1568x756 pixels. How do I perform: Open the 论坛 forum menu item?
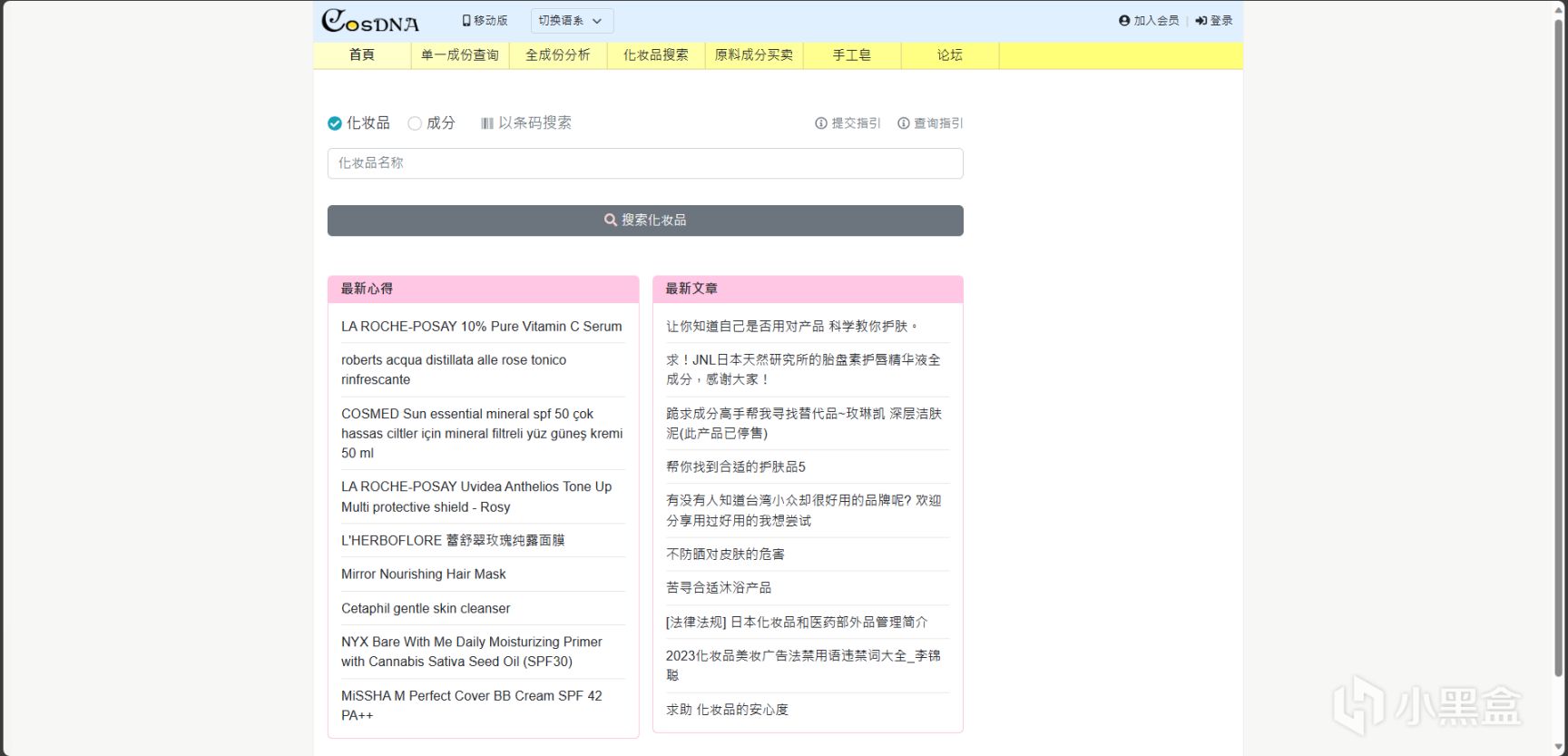950,55
